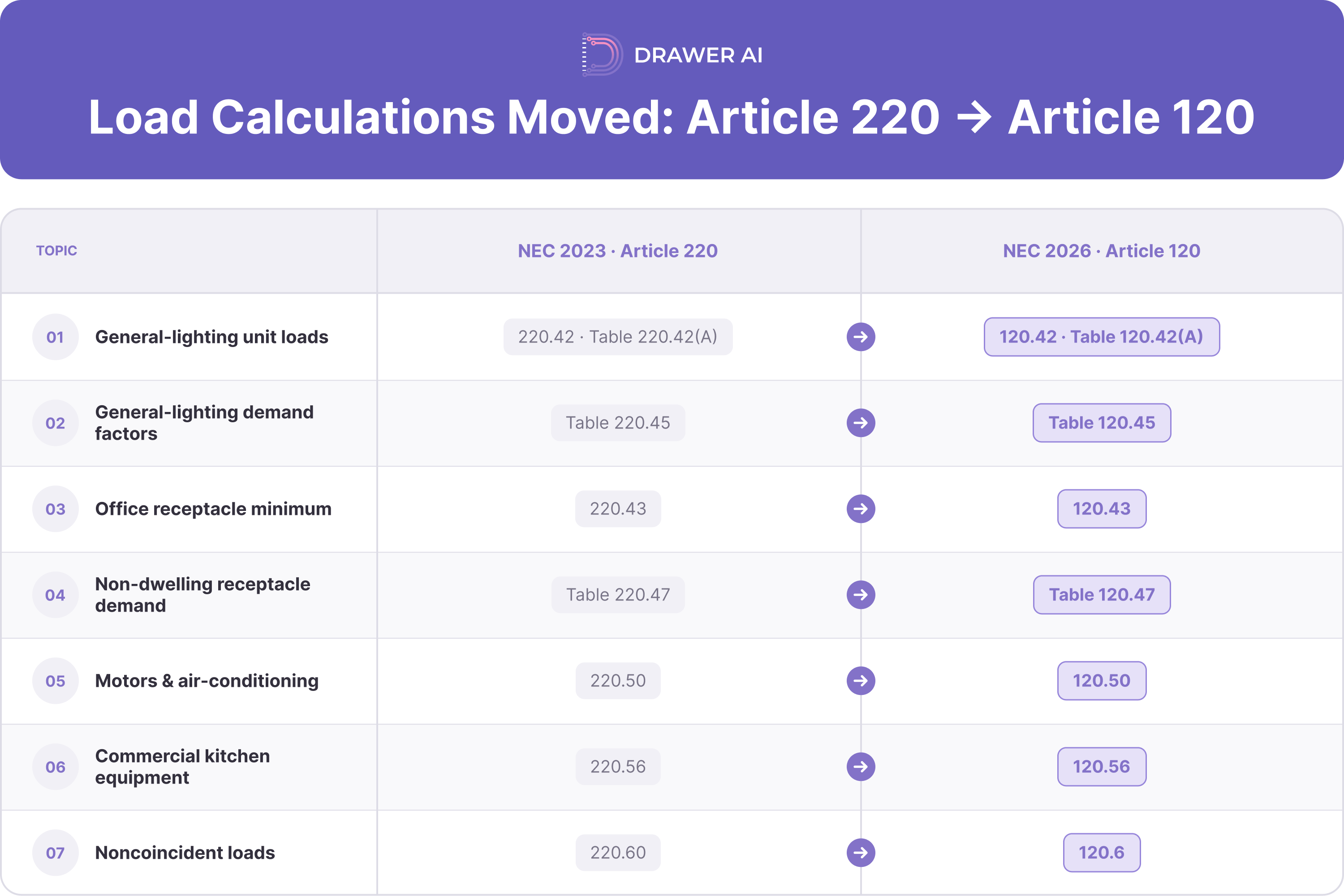1344x896 pixels.
Task: Click the 'General-lighting demand factors' text
Action: point(204,423)
